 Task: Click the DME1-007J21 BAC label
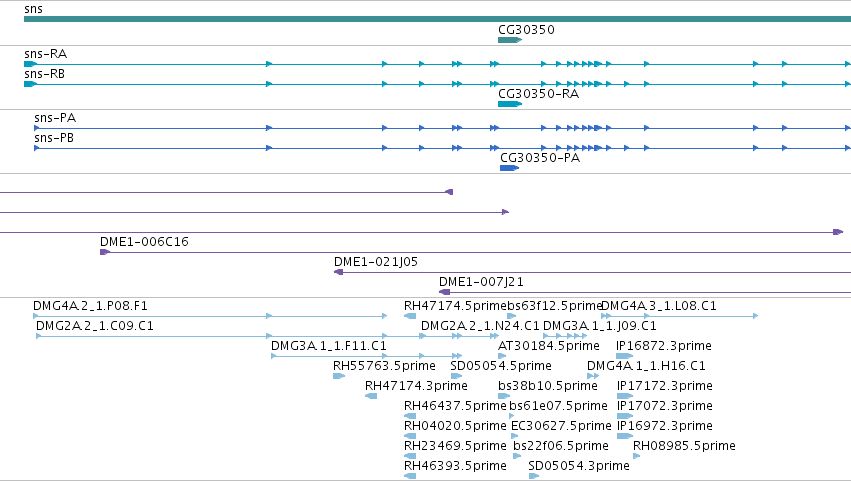coord(481,282)
